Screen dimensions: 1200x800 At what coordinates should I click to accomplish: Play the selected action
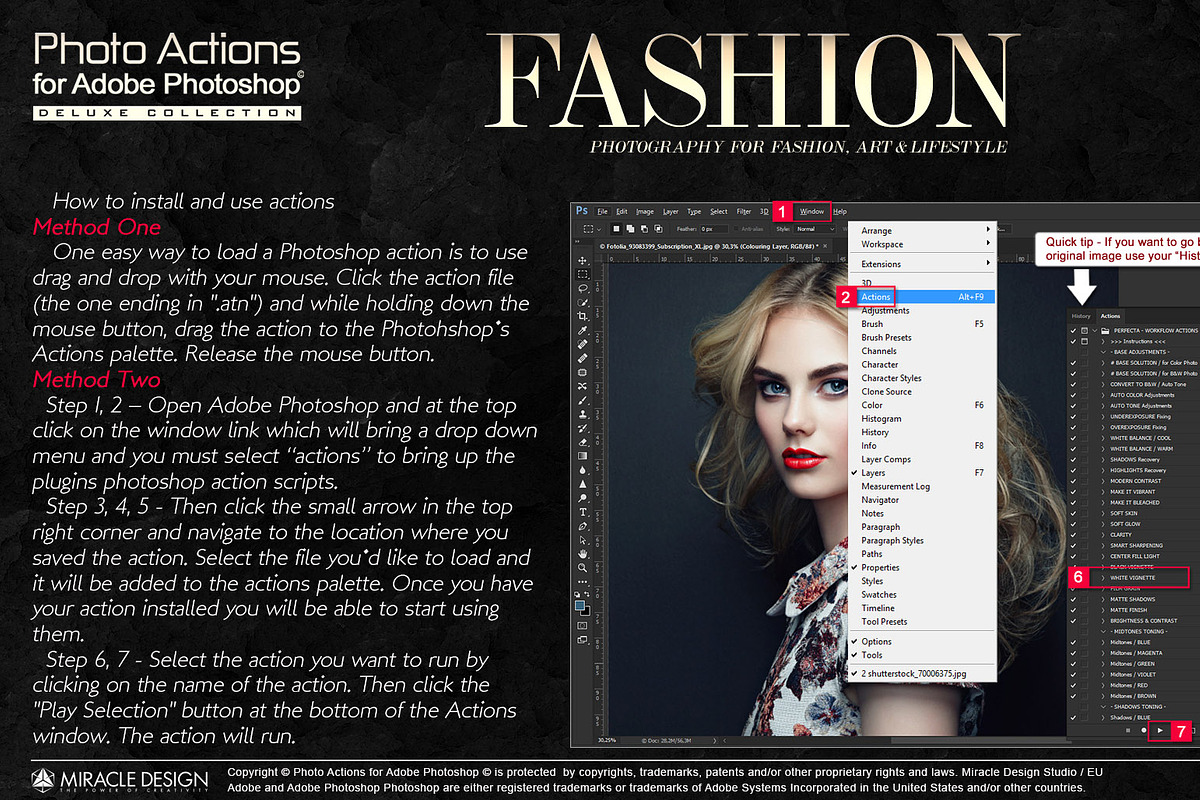1160,730
